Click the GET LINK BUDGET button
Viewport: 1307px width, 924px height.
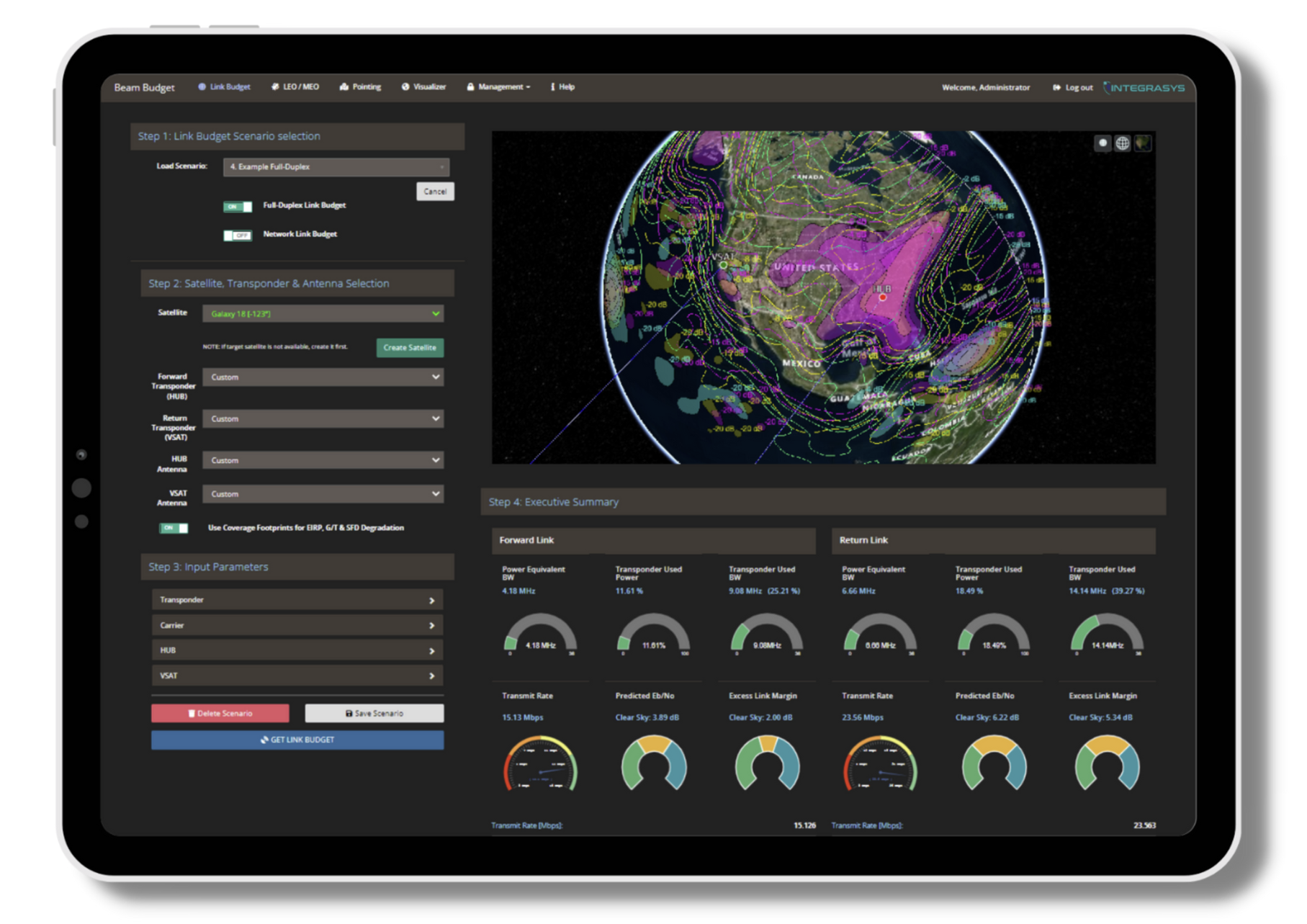pos(297,740)
